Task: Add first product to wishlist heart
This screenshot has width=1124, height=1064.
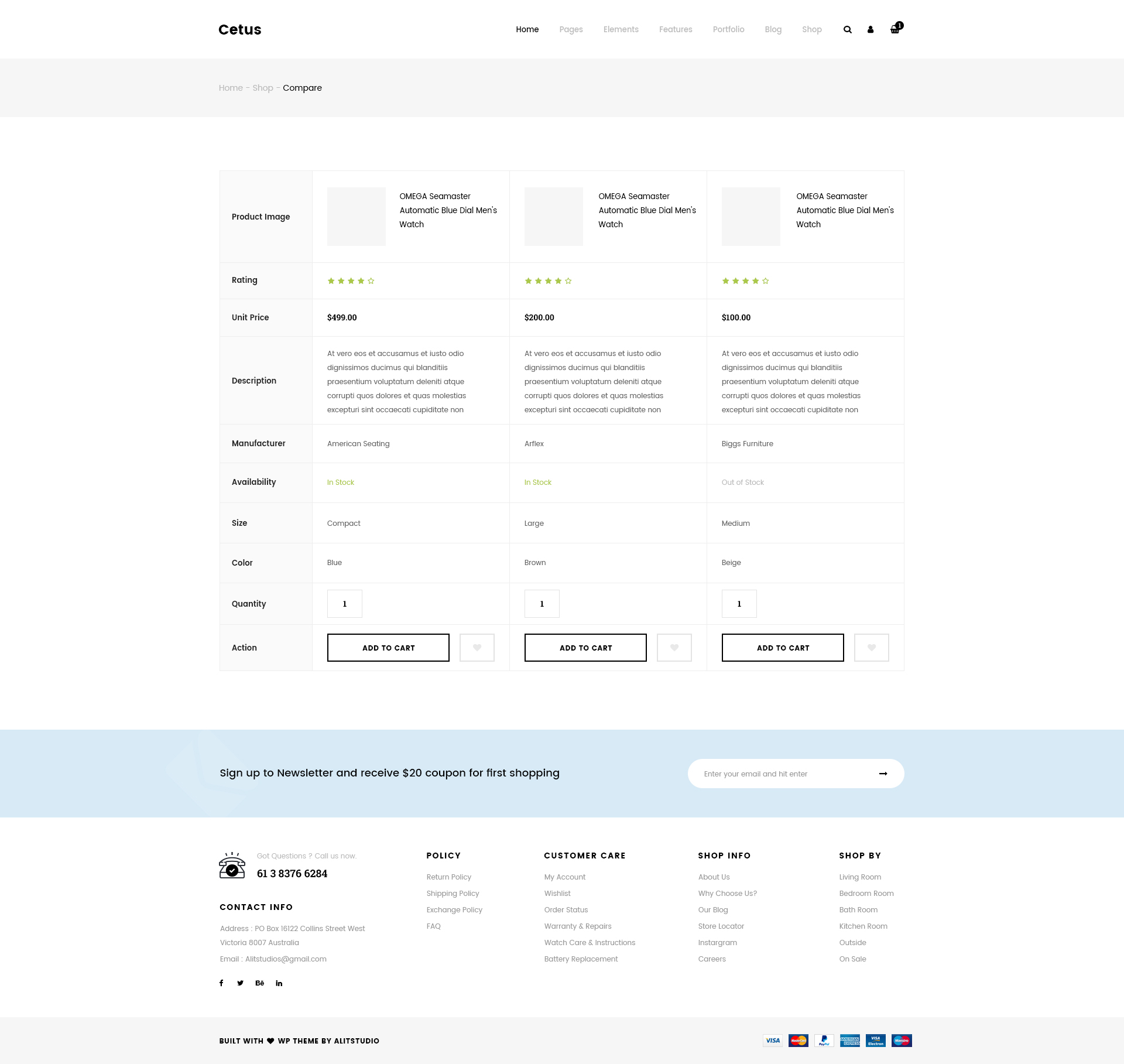Action: pyautogui.click(x=477, y=648)
